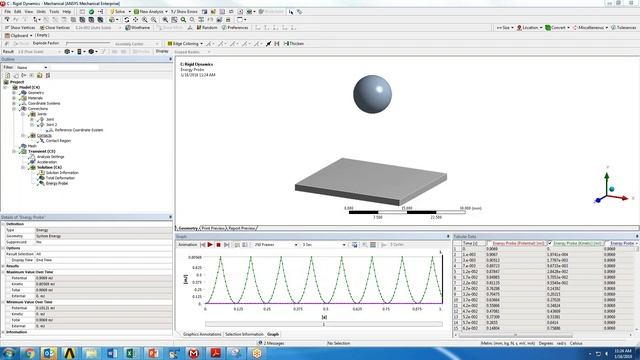Select Mesh in the outline tree

[32, 146]
